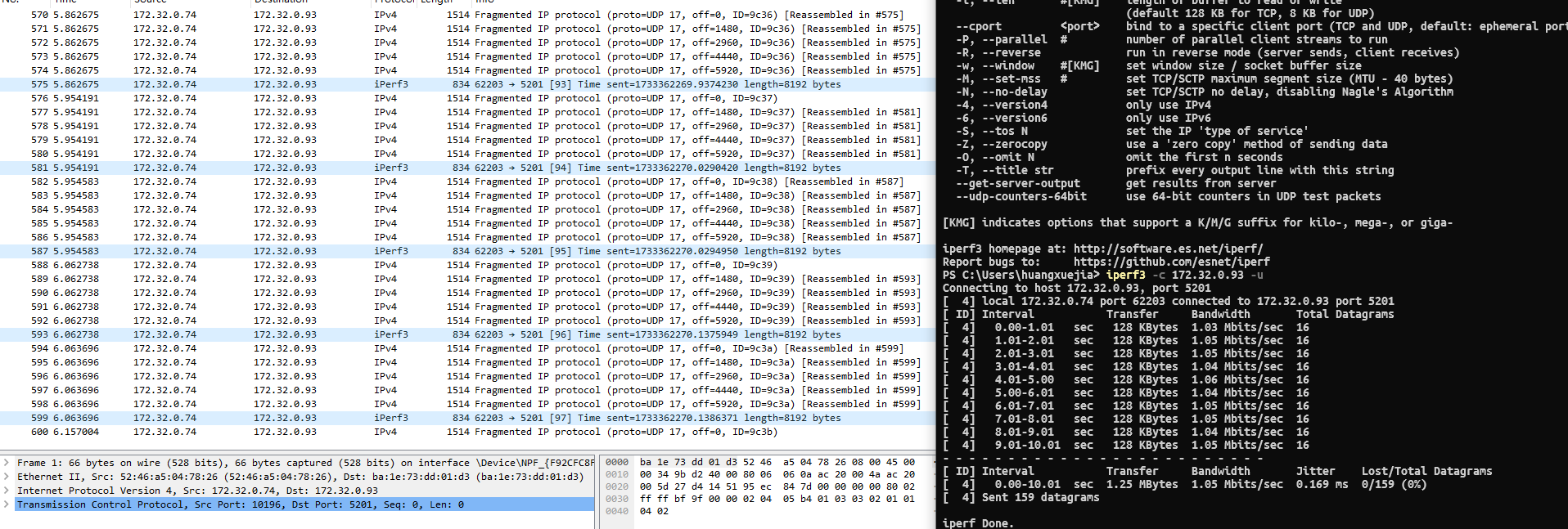1568x529 pixels.
Task: Select packet 594 with ID=9c3a off=0
Action: click(467, 348)
